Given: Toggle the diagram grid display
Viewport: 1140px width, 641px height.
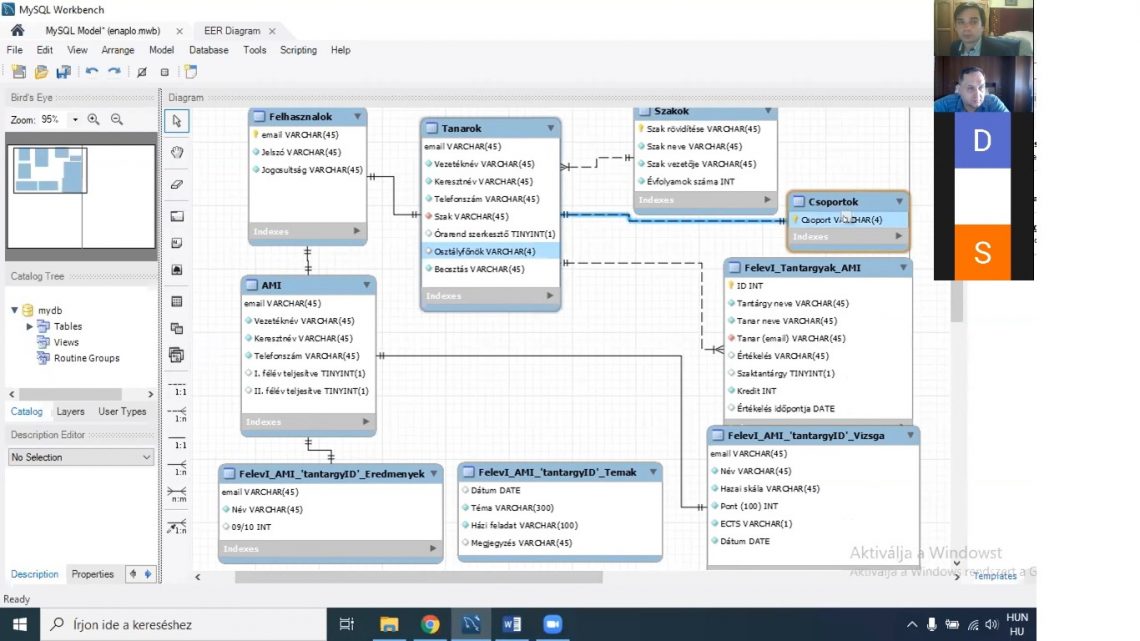Looking at the screenshot, I should (141, 72).
